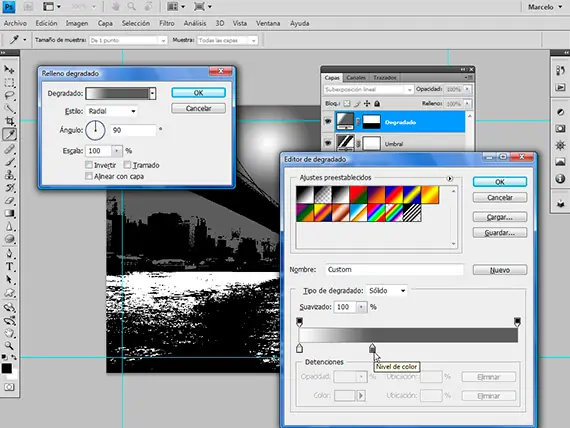The width and height of the screenshot is (570, 428).
Task: Check Alinear con capa option
Action: tap(88, 176)
